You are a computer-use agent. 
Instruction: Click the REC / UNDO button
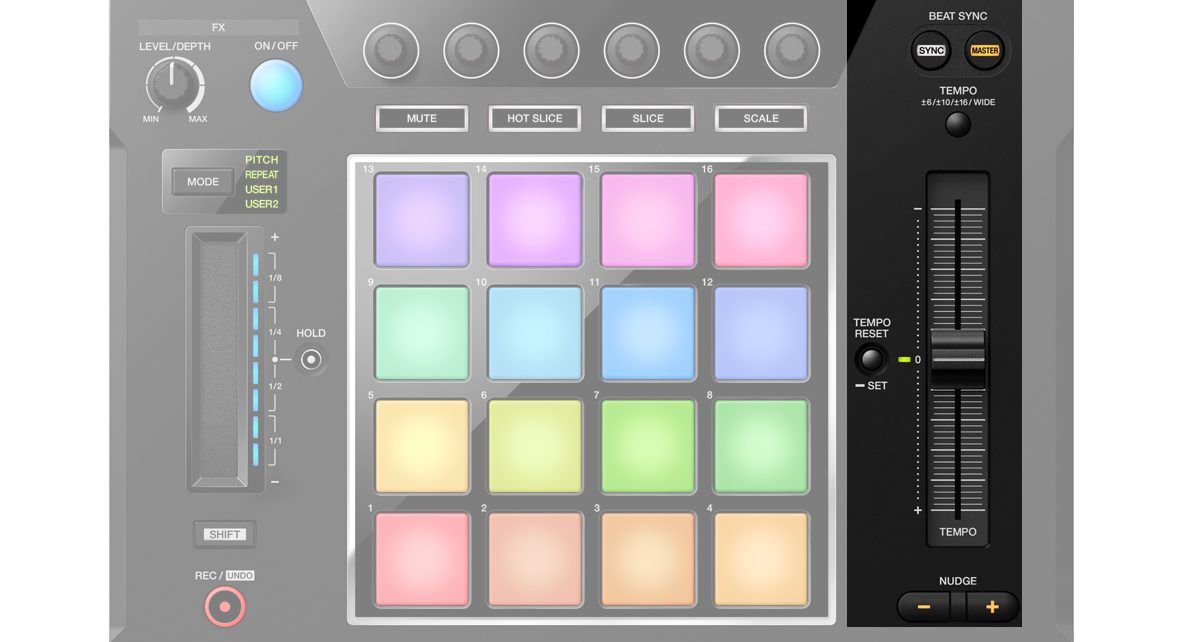[224, 606]
